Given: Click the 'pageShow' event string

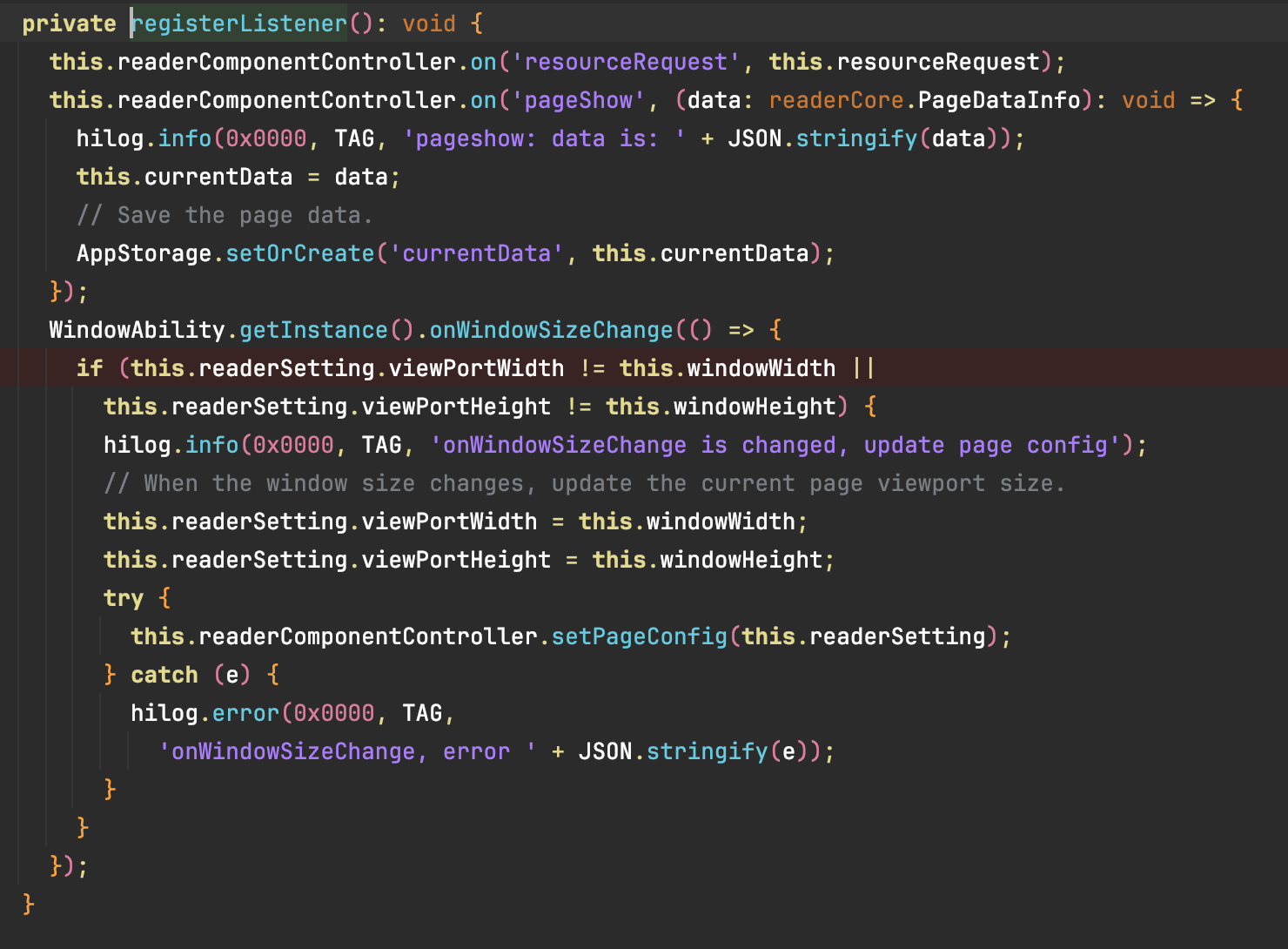Looking at the screenshot, I should [x=578, y=100].
